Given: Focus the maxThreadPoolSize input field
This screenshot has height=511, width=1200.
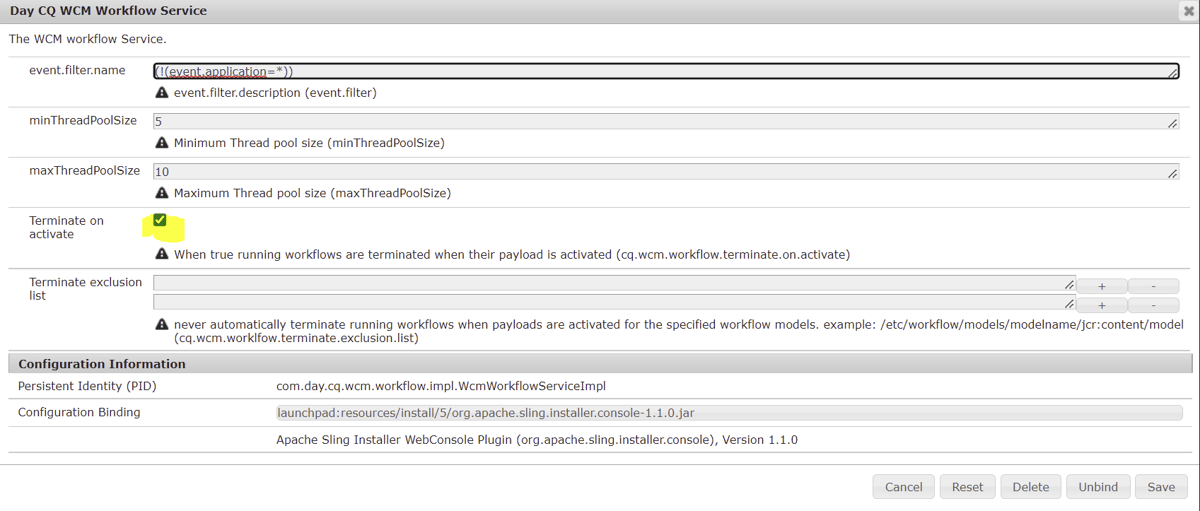Looking at the screenshot, I should pos(665,171).
